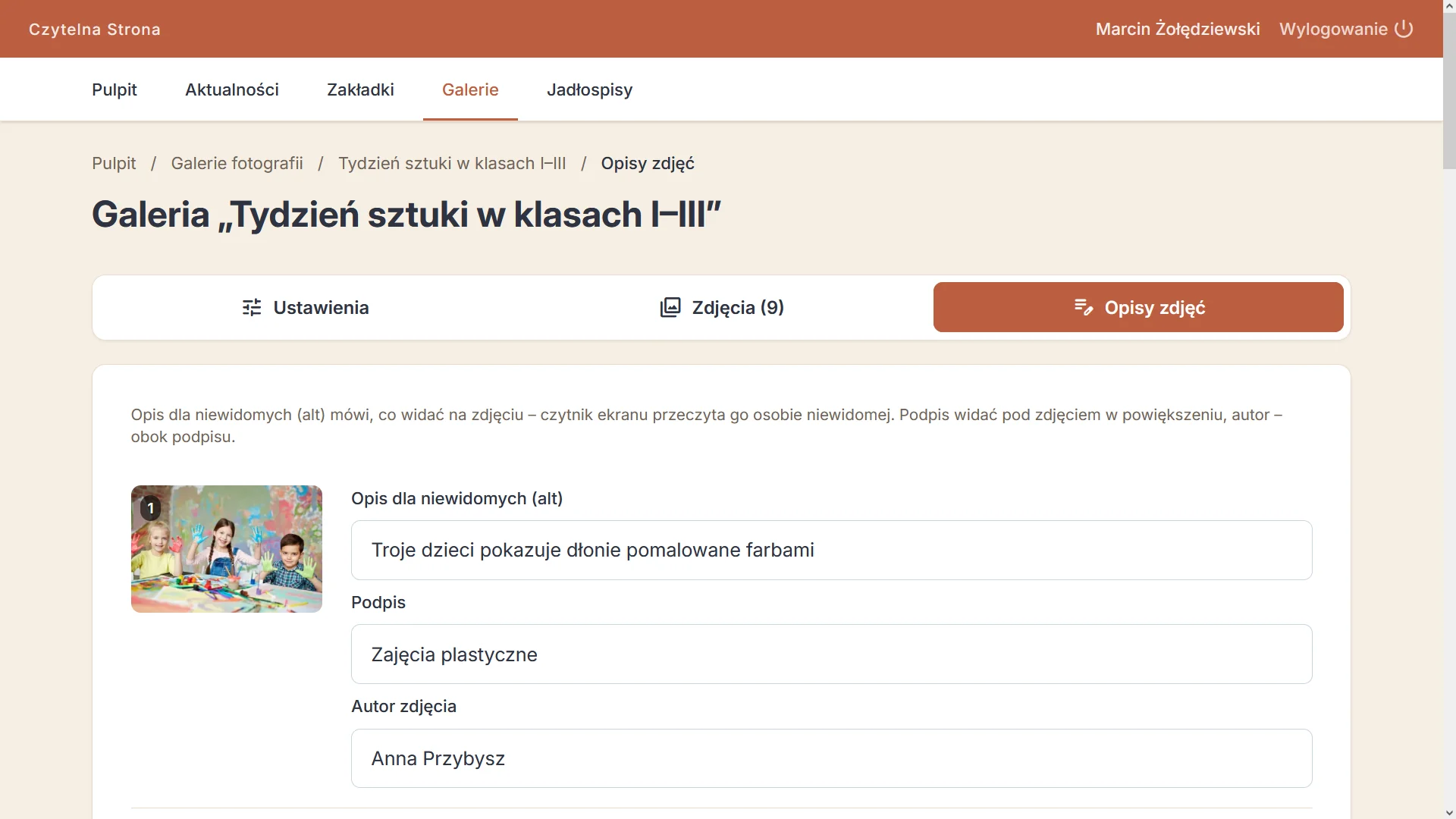
Task: Go to Zakładki in the main navigation
Action: point(360,89)
